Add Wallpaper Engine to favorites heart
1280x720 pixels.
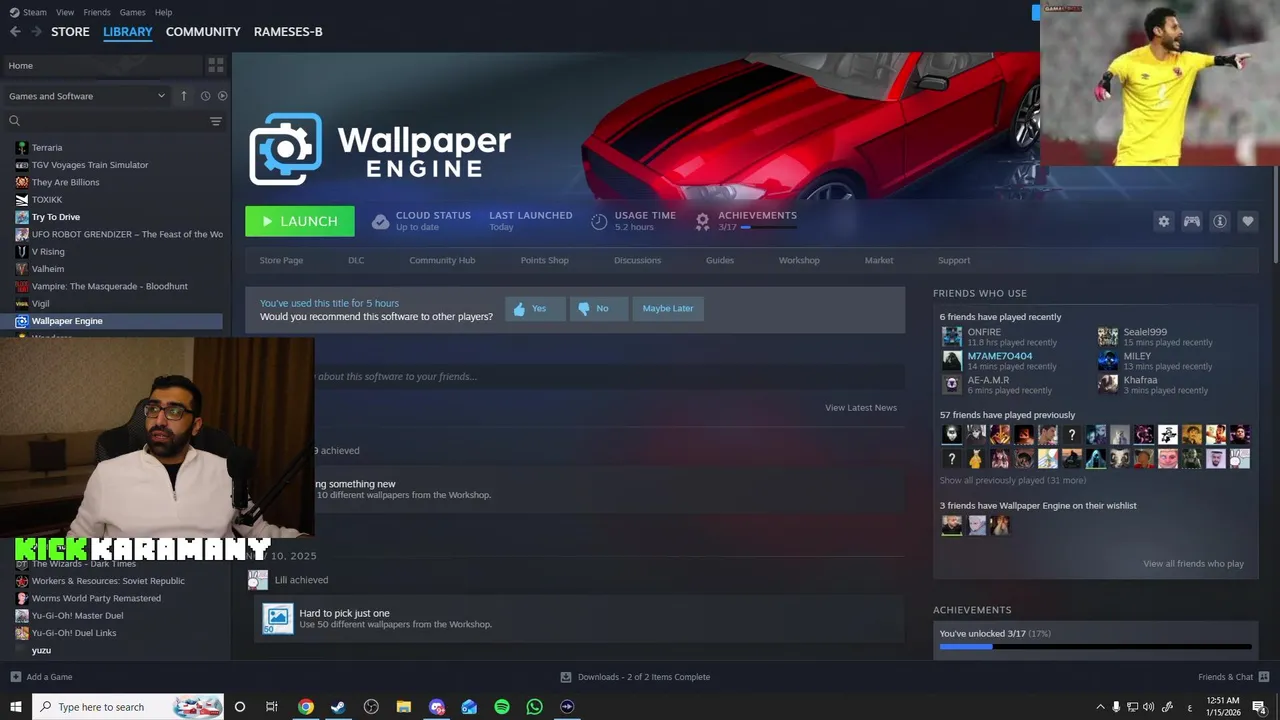1248,221
